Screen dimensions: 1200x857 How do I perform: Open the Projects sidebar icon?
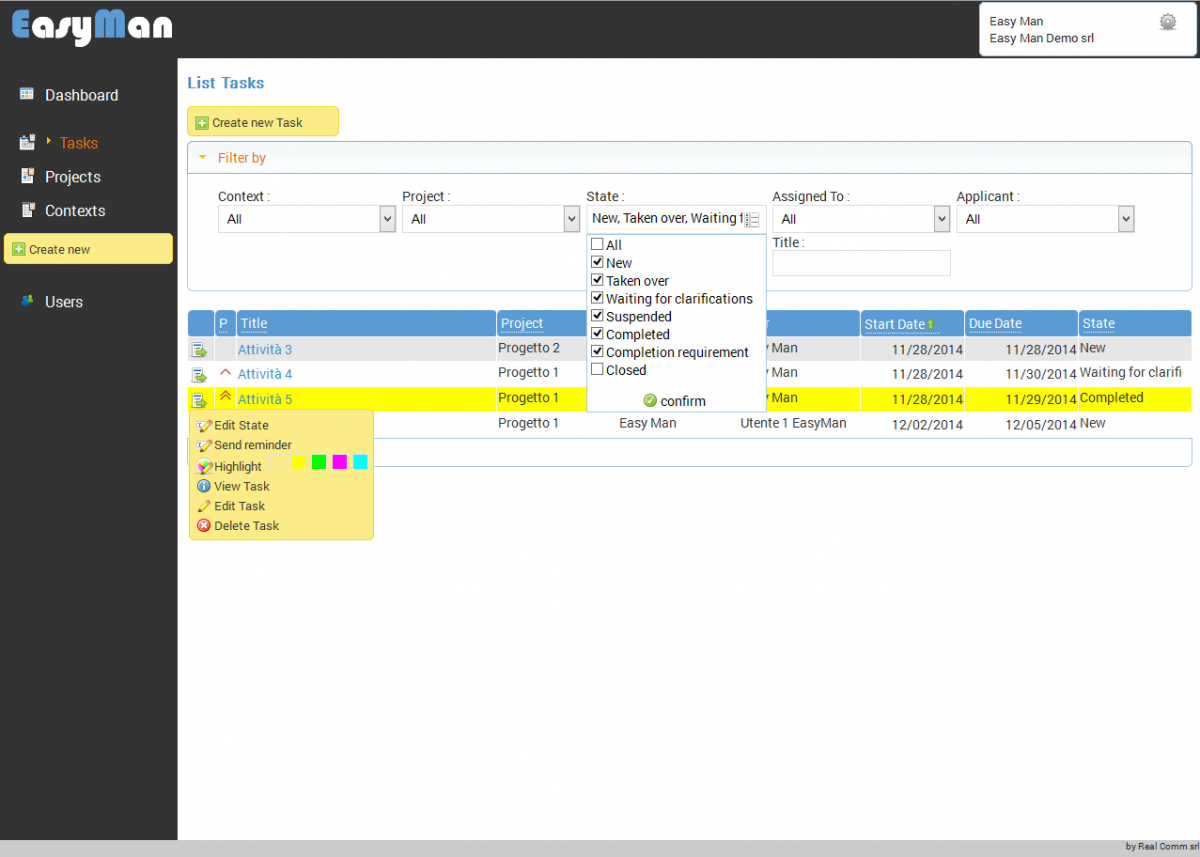[27, 176]
